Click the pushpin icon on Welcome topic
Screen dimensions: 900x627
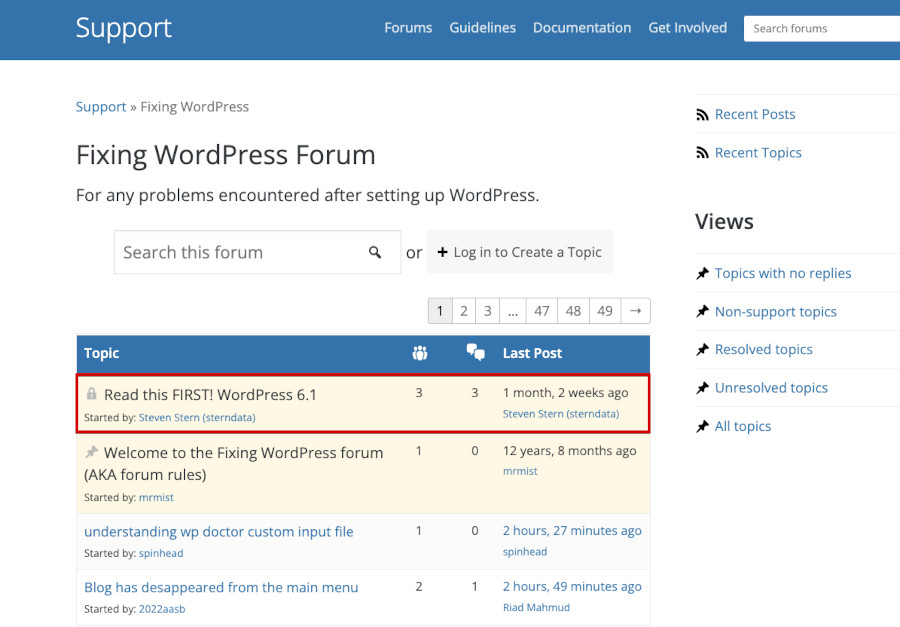[x=91, y=452]
